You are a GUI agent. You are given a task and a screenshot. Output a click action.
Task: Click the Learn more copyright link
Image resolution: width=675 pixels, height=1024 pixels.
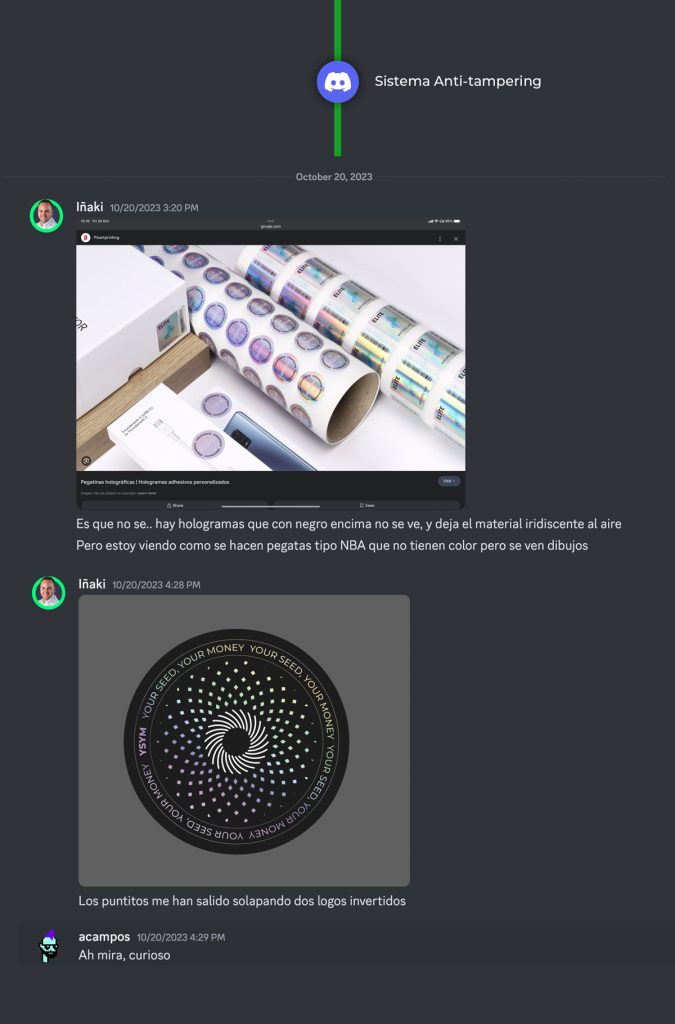(147, 493)
